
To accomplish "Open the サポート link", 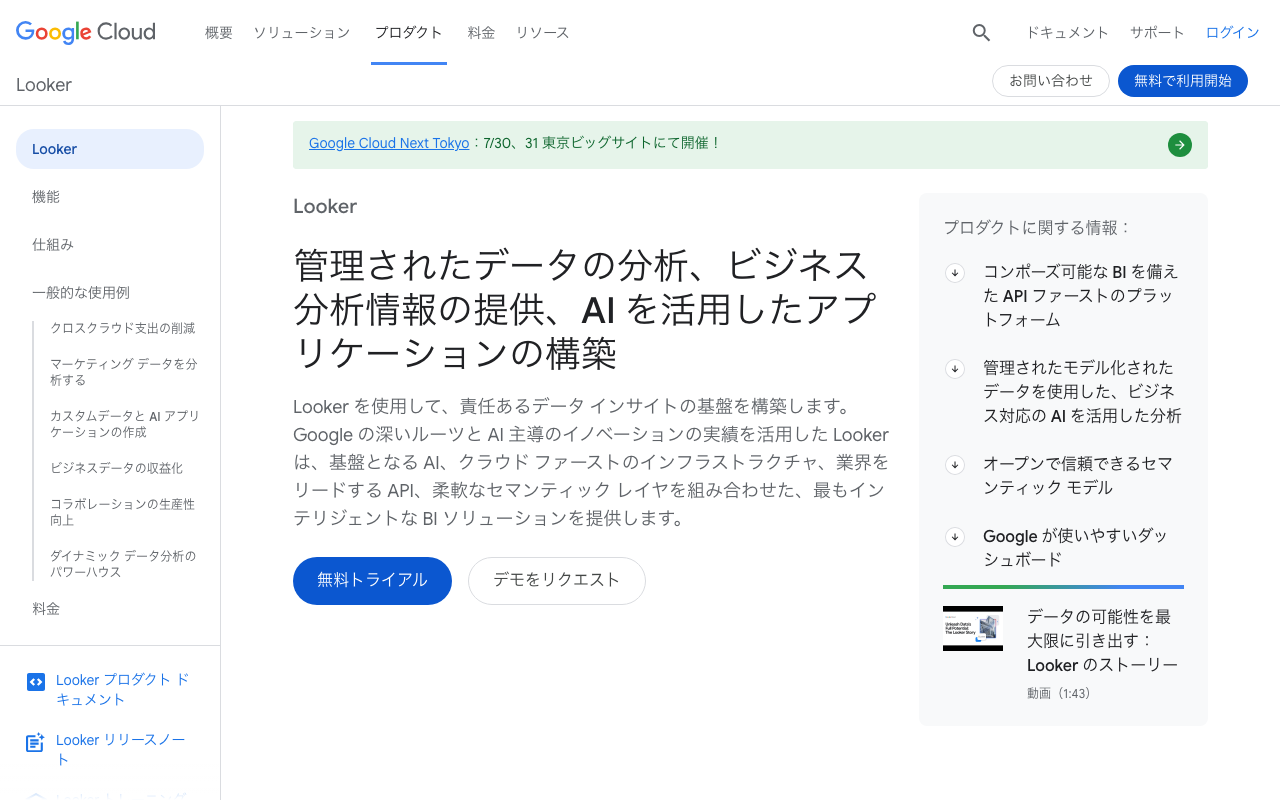I will (x=1157, y=32).
